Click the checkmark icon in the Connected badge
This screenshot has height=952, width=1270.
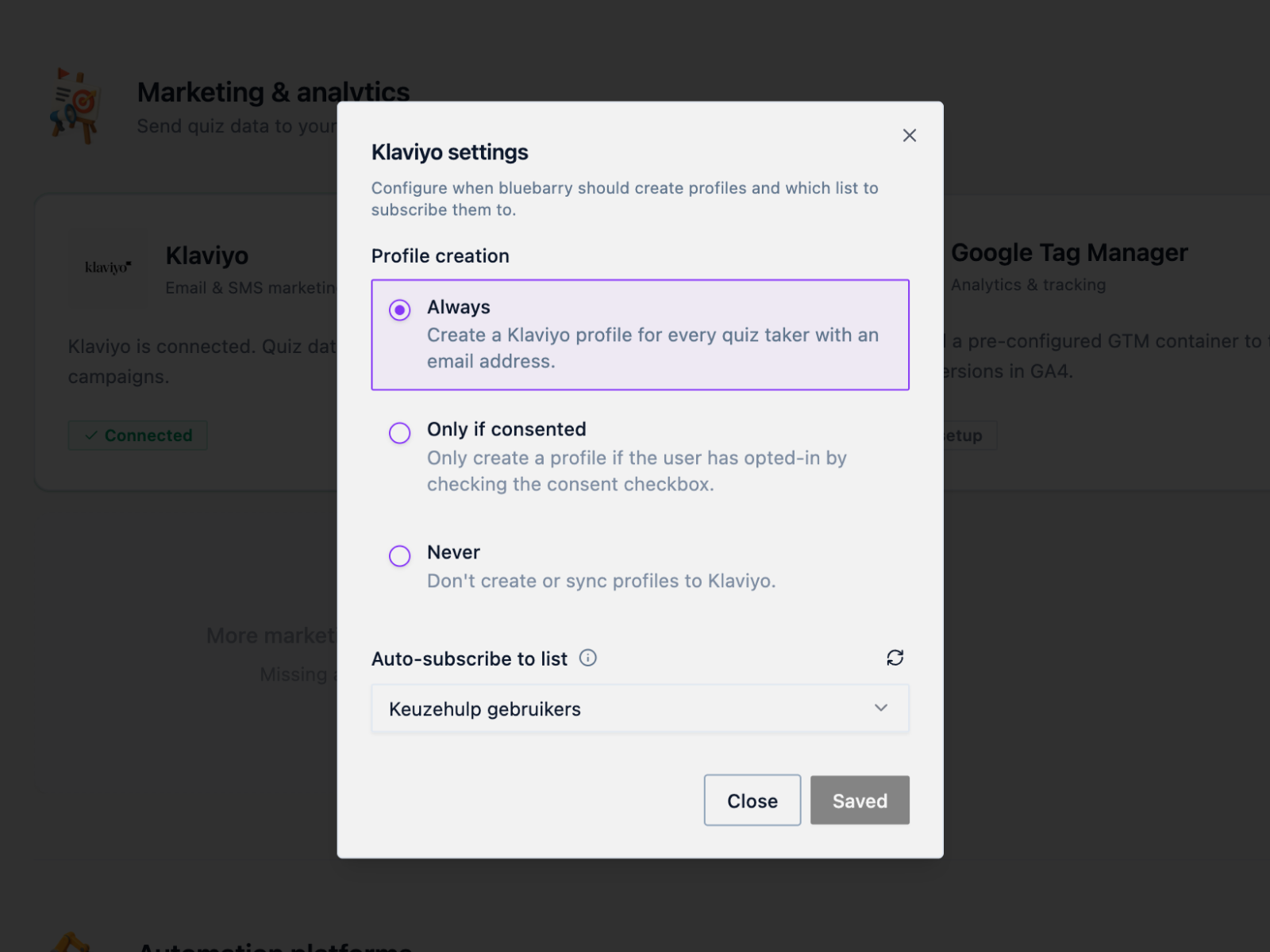click(91, 436)
